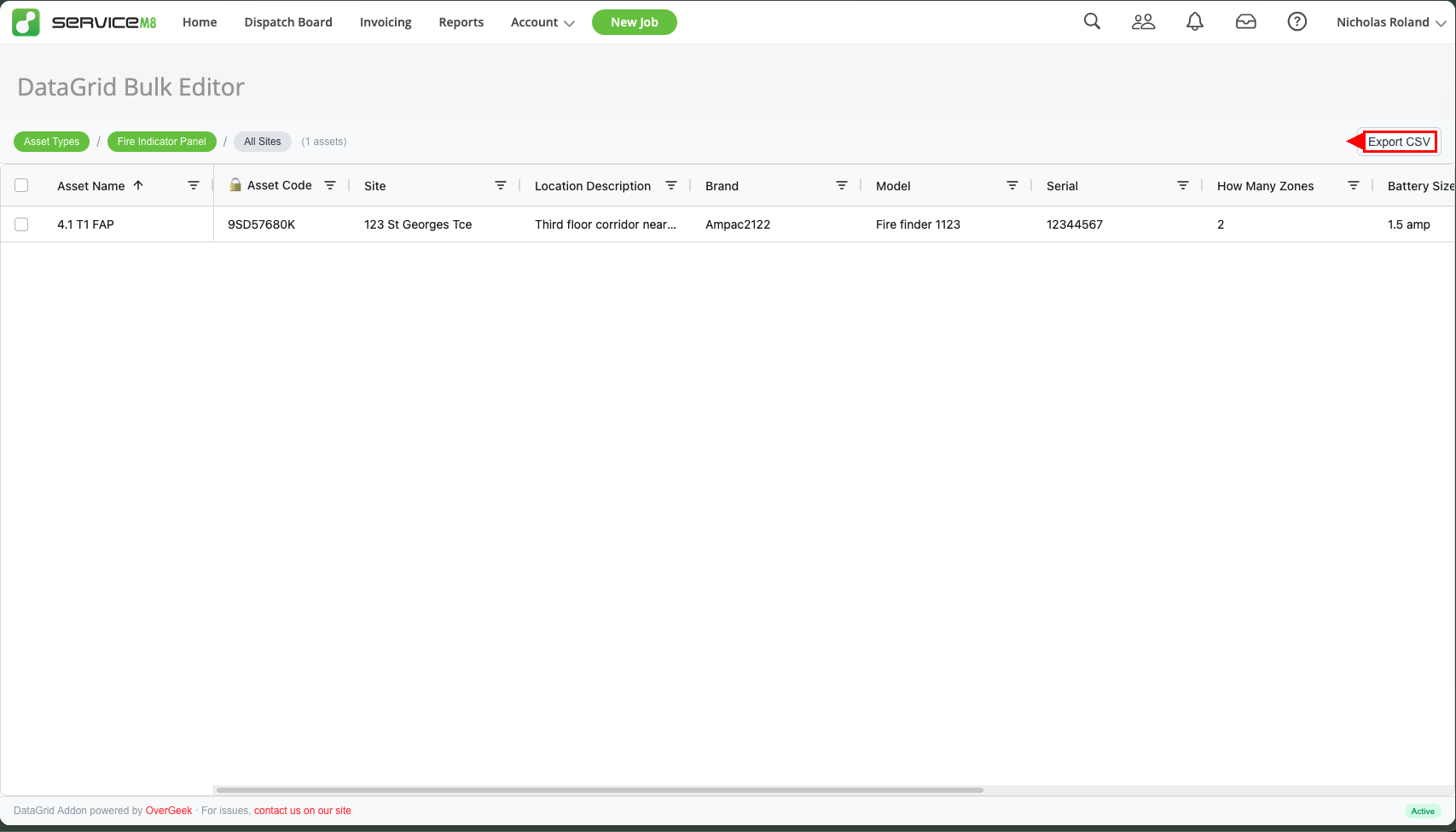Toggle the select-all checkbox in header row
Viewport: 1456px width, 832px height.
[x=21, y=184]
